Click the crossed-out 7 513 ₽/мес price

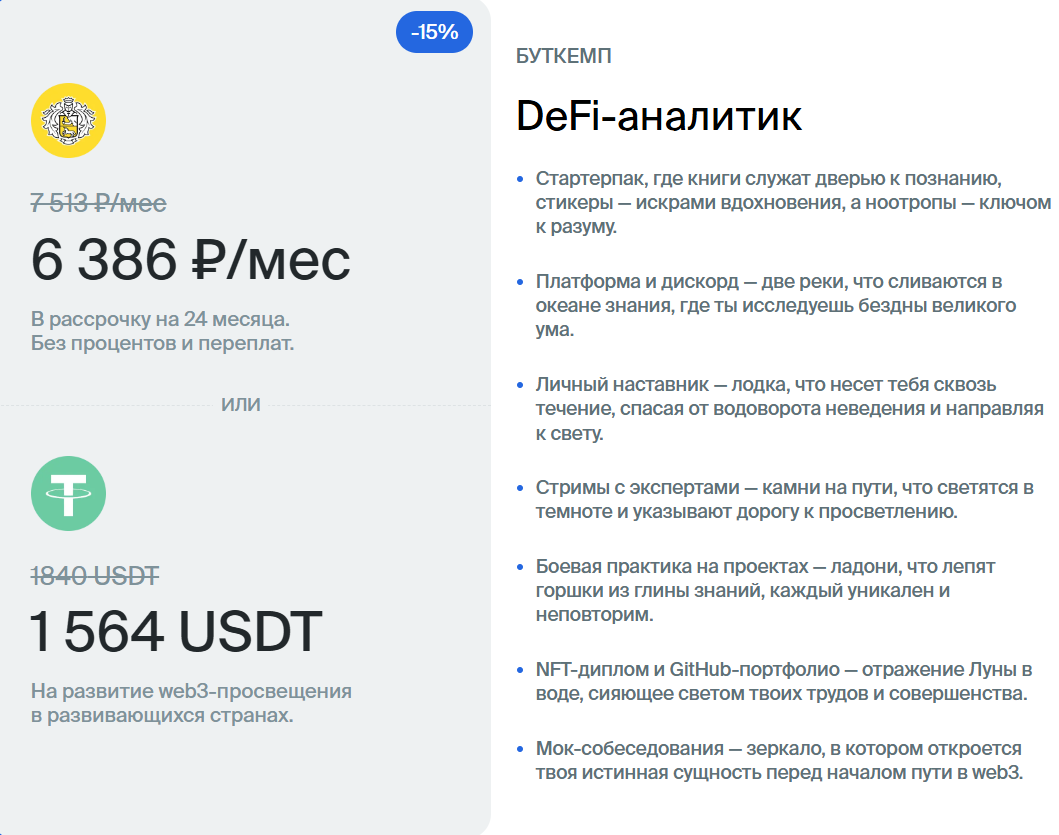click(x=99, y=204)
